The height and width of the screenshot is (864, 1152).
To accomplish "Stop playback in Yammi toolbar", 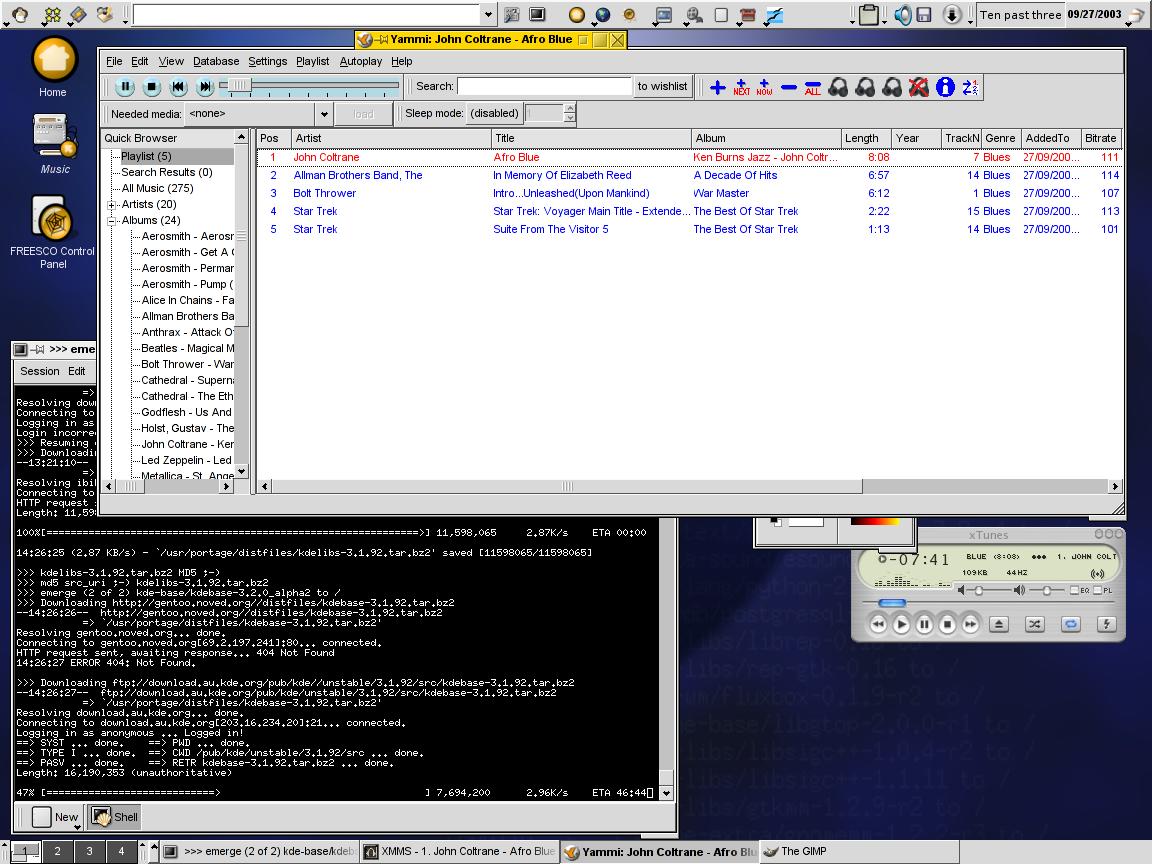I will 152,87.
